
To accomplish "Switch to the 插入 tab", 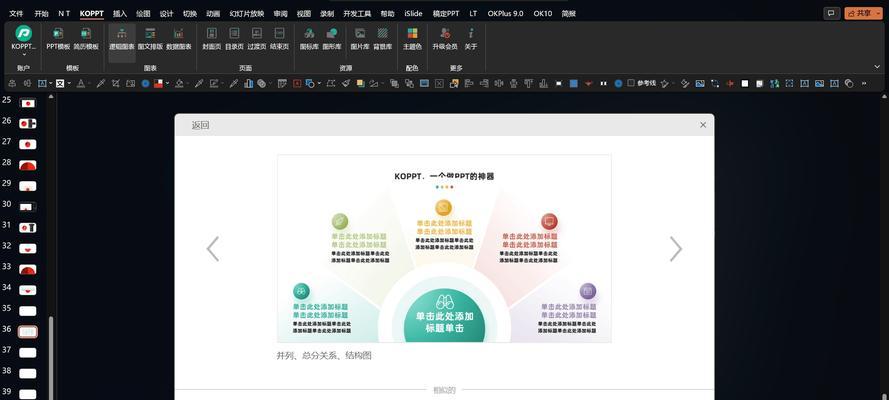I will [120, 13].
